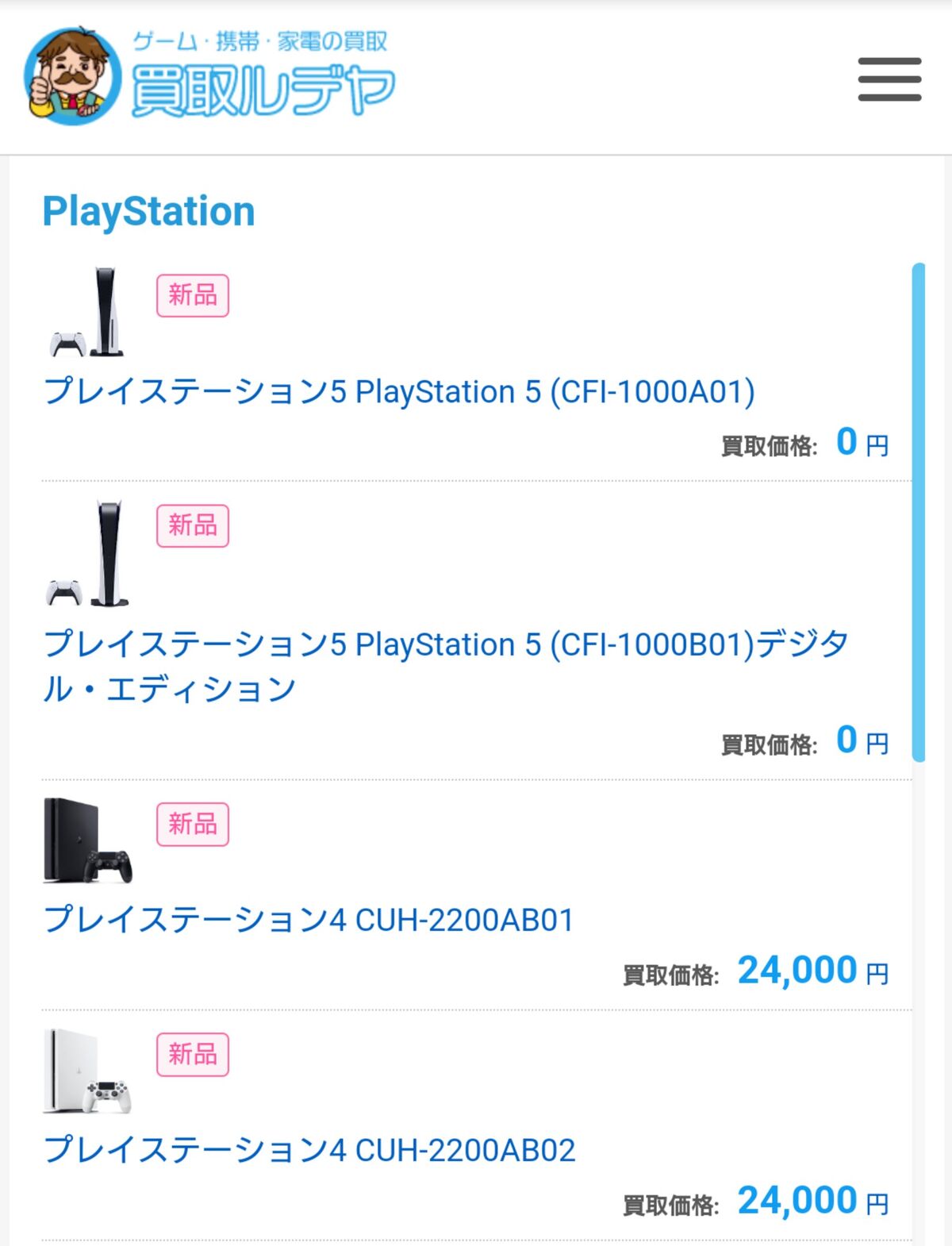Open プレイステーション4 CUH-2200AB01 product link
The height and width of the screenshot is (1246, 952).
pyautogui.click(x=309, y=920)
